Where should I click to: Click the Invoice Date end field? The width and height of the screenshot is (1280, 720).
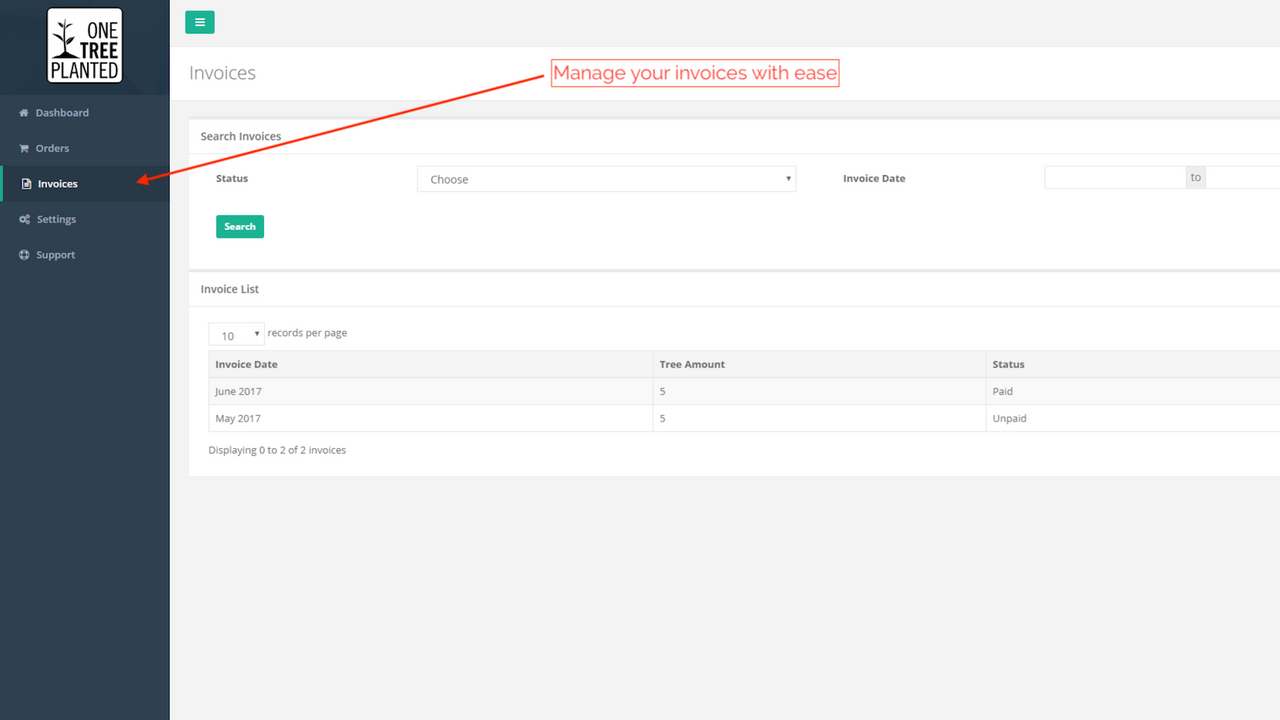1243,178
